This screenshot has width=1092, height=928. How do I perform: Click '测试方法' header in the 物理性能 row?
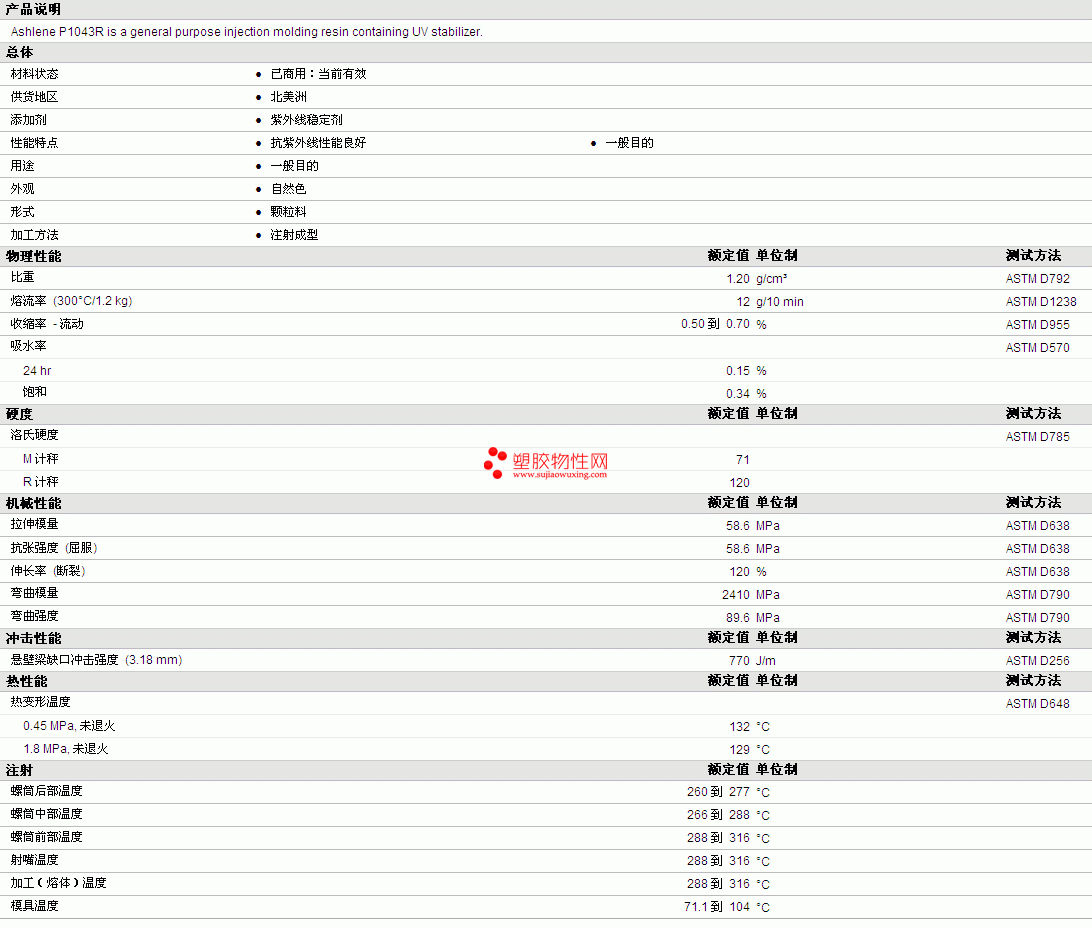tap(1034, 255)
